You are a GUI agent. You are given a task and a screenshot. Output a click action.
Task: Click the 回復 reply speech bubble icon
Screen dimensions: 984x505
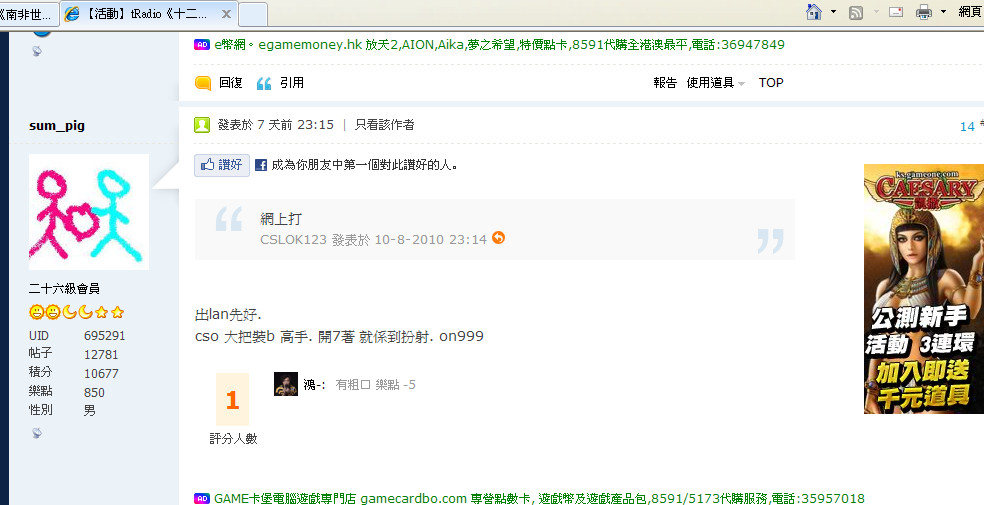203,83
